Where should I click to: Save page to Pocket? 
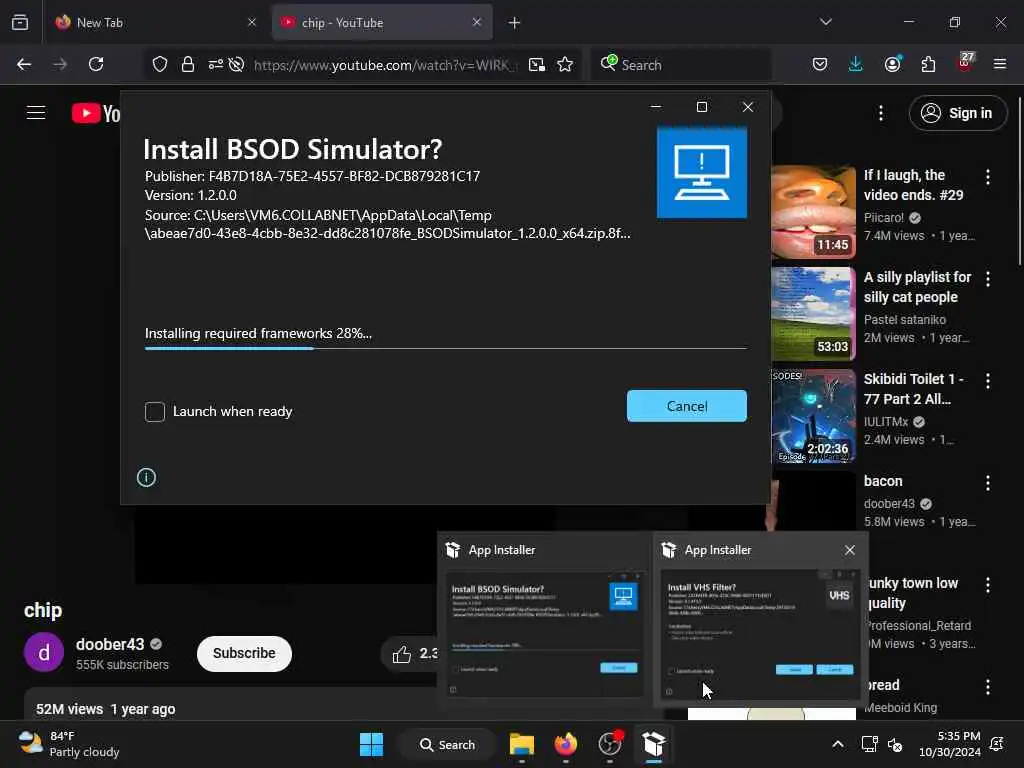[820, 64]
